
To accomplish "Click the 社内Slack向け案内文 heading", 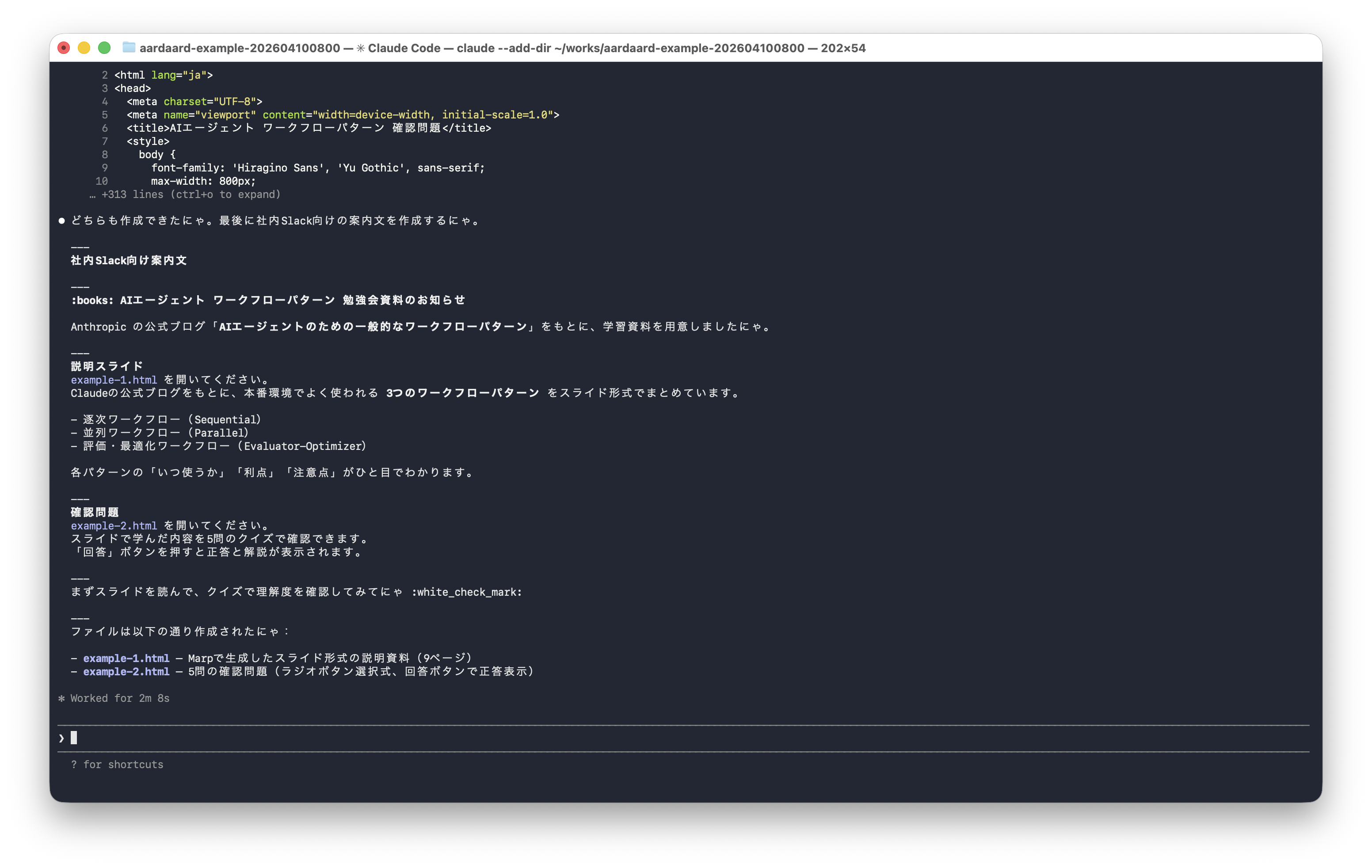I will pyautogui.click(x=129, y=260).
